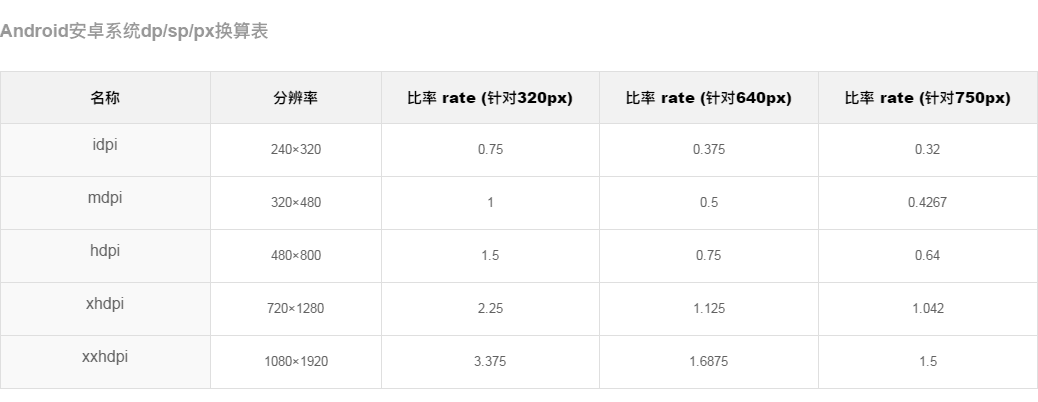
Task: Click the 480×800 resolution cell
Action: tap(296, 256)
